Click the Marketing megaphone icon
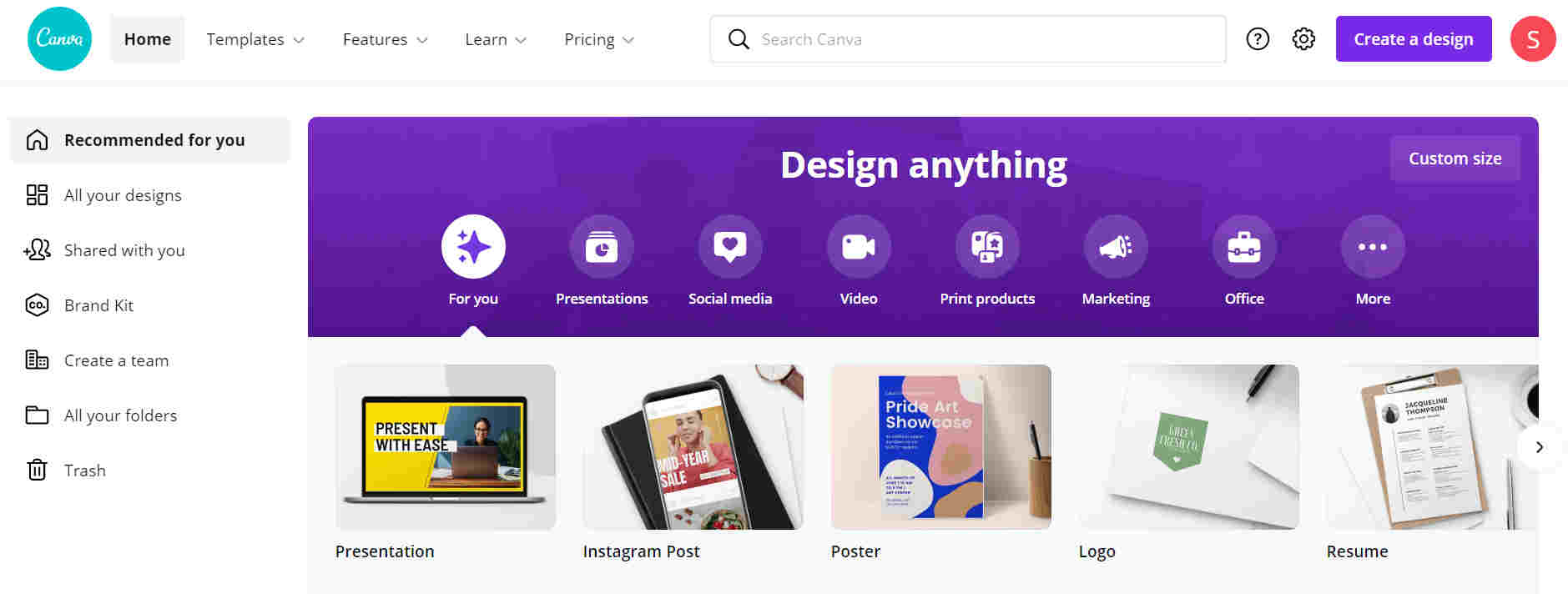Image resolution: width=1568 pixels, height=594 pixels. coord(1116,246)
